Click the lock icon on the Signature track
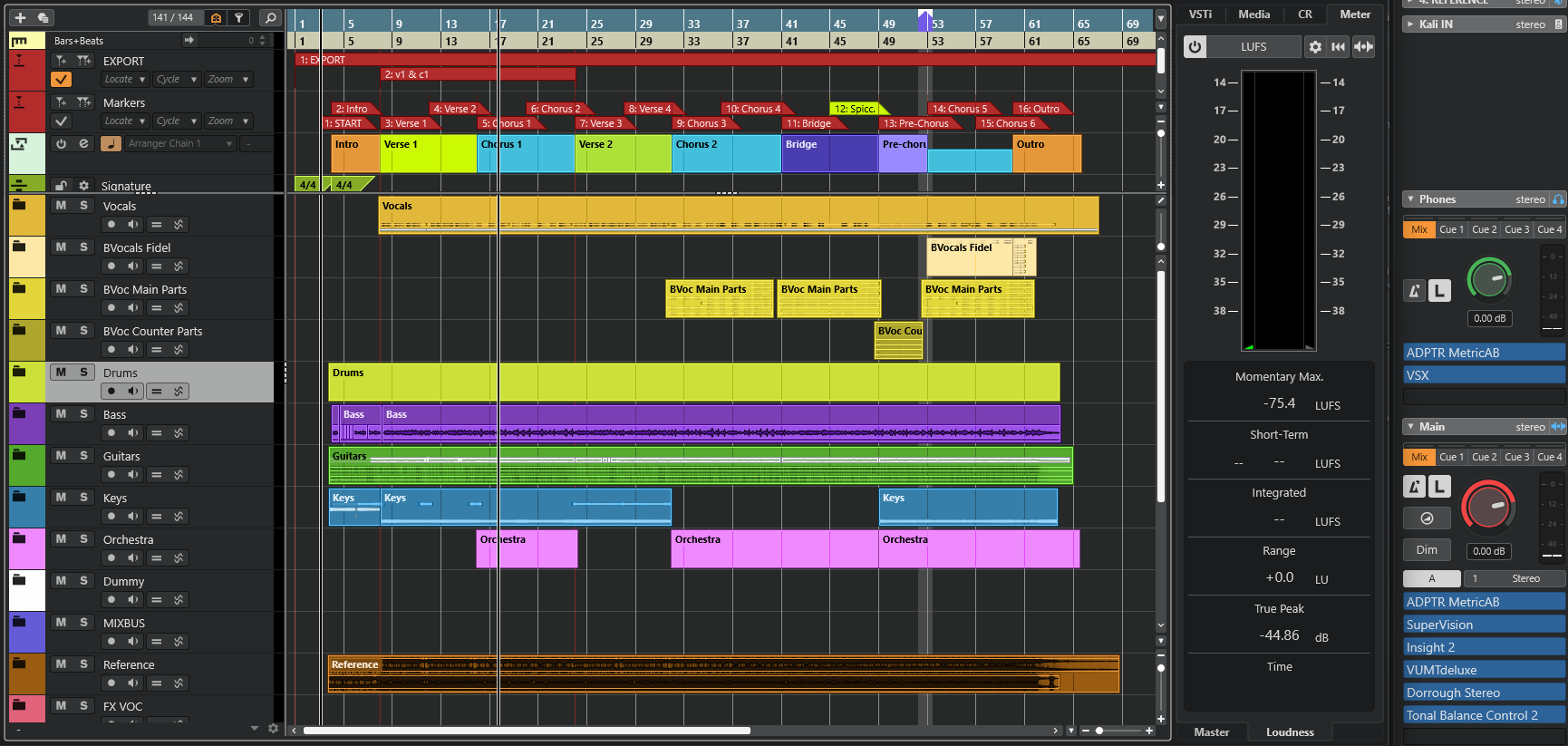This screenshot has width=1568, height=746. [x=61, y=186]
